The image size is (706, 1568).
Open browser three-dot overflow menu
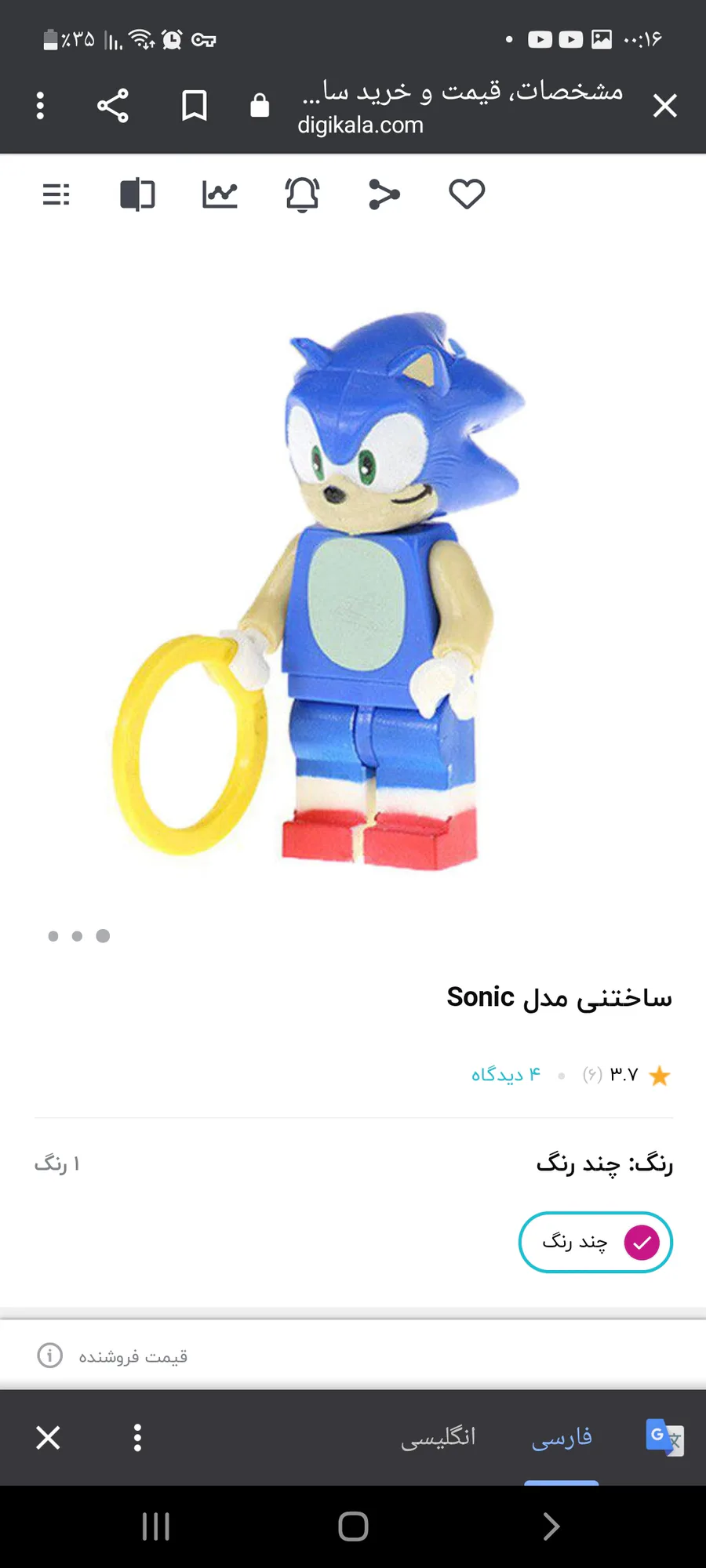click(x=40, y=105)
